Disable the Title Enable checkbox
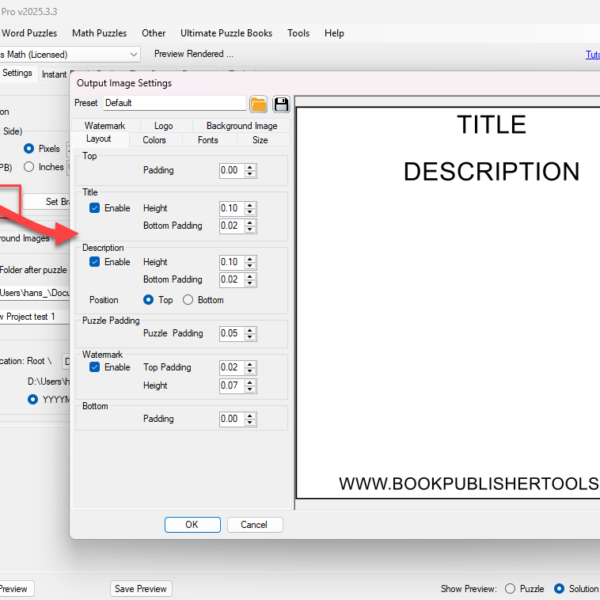 [x=95, y=208]
